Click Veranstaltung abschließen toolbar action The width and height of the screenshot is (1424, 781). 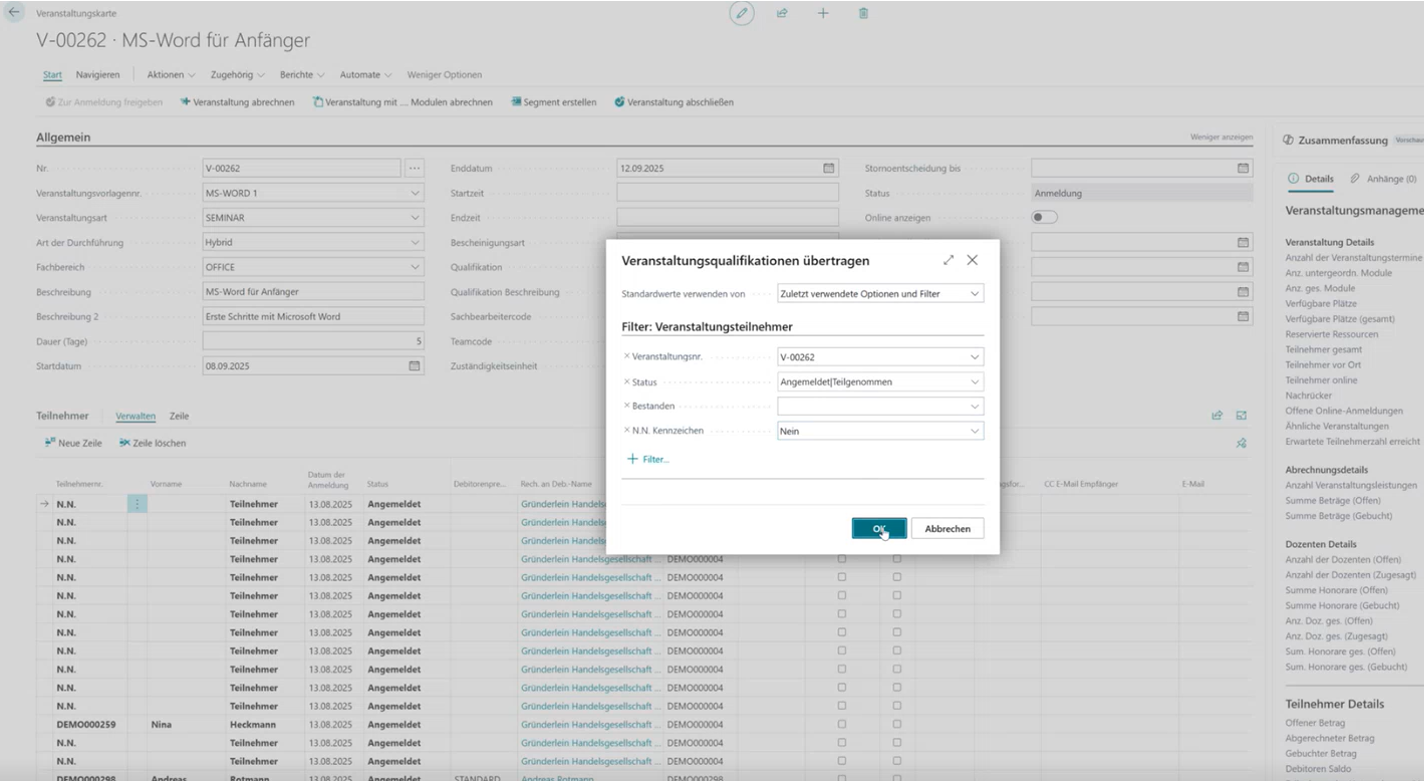tap(674, 102)
